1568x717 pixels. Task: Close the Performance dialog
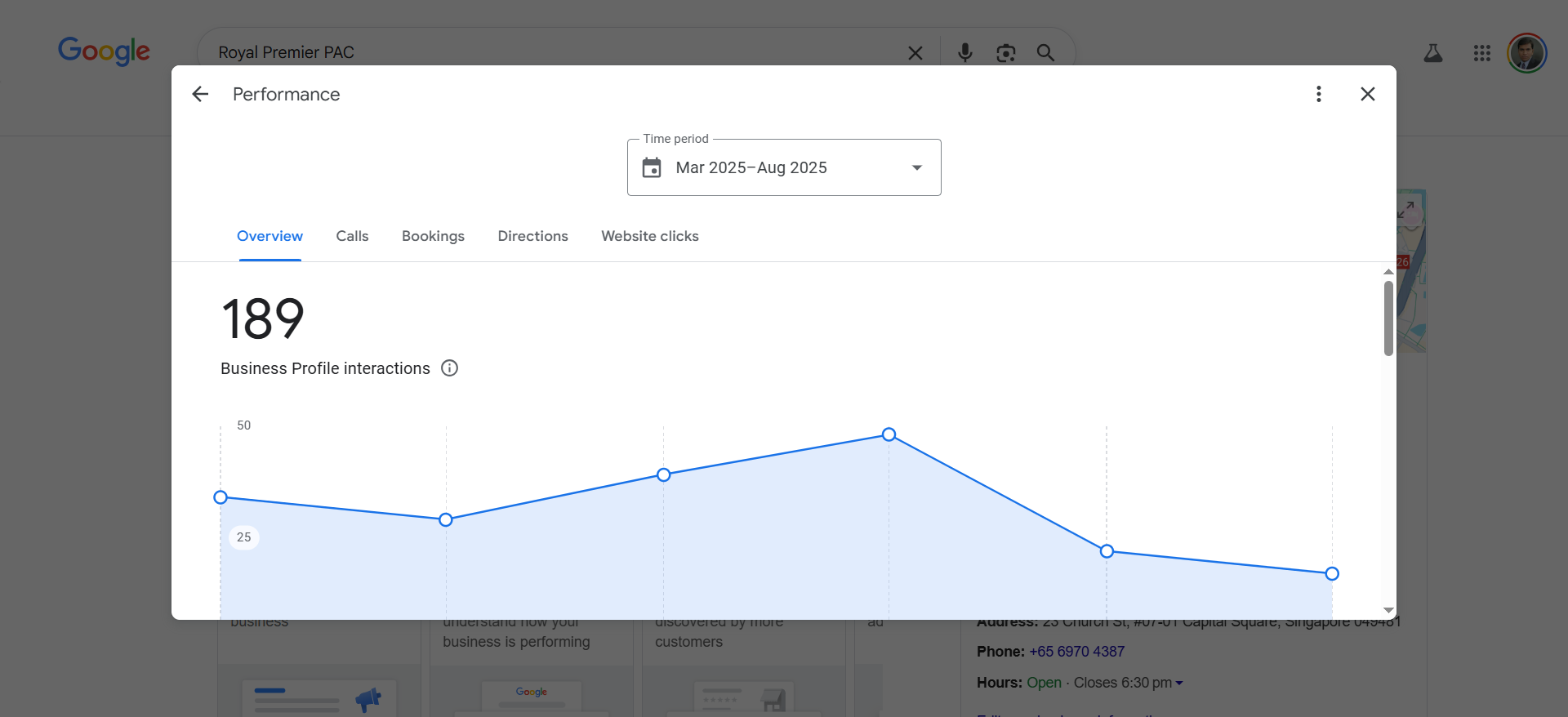point(1367,95)
